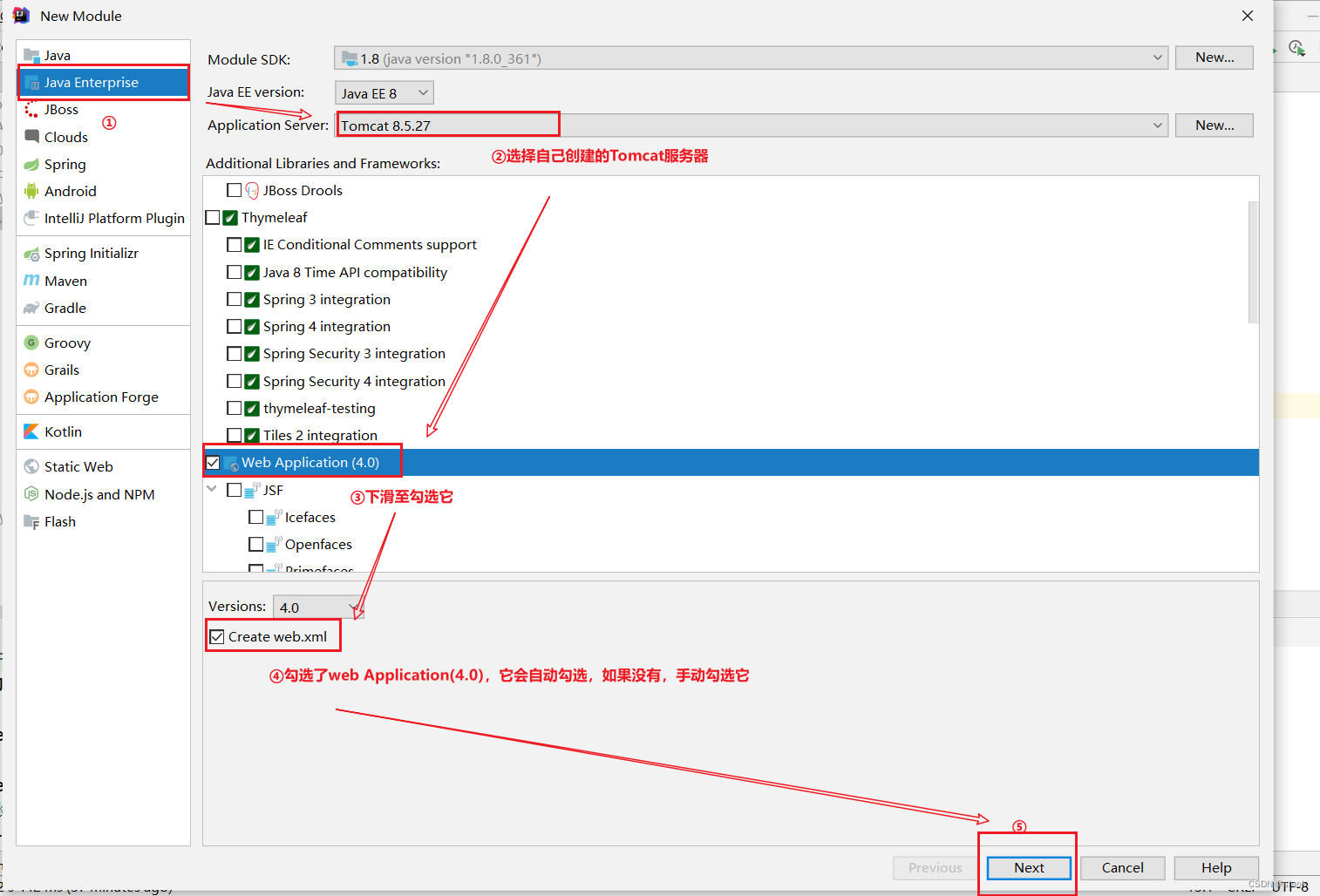Viewport: 1320px width, 896px height.
Task: Select Application Forge entry
Action: pos(103,397)
